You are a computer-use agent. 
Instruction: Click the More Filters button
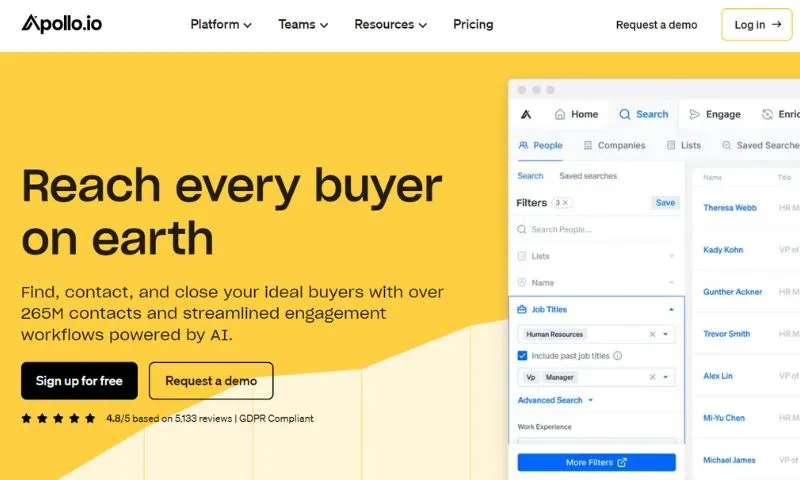point(596,462)
